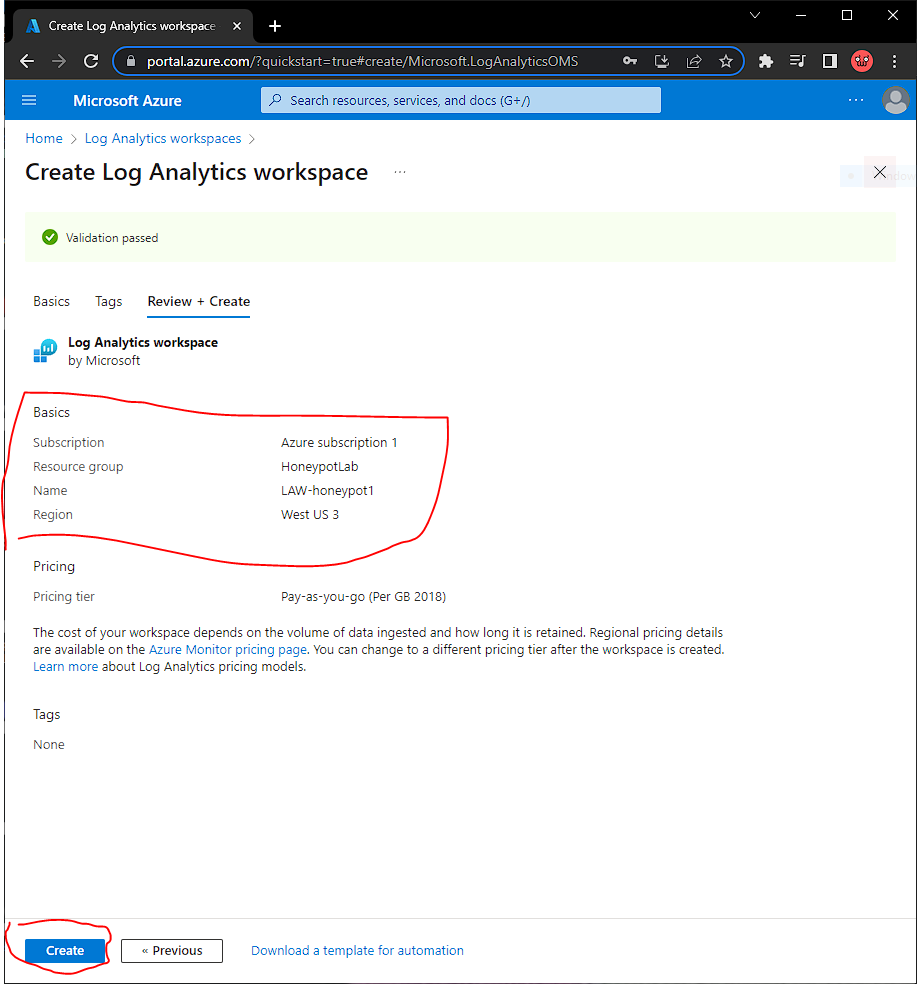Image resolution: width=917 pixels, height=984 pixels.
Task: Open Azure portal hamburger menu
Action: [29, 100]
